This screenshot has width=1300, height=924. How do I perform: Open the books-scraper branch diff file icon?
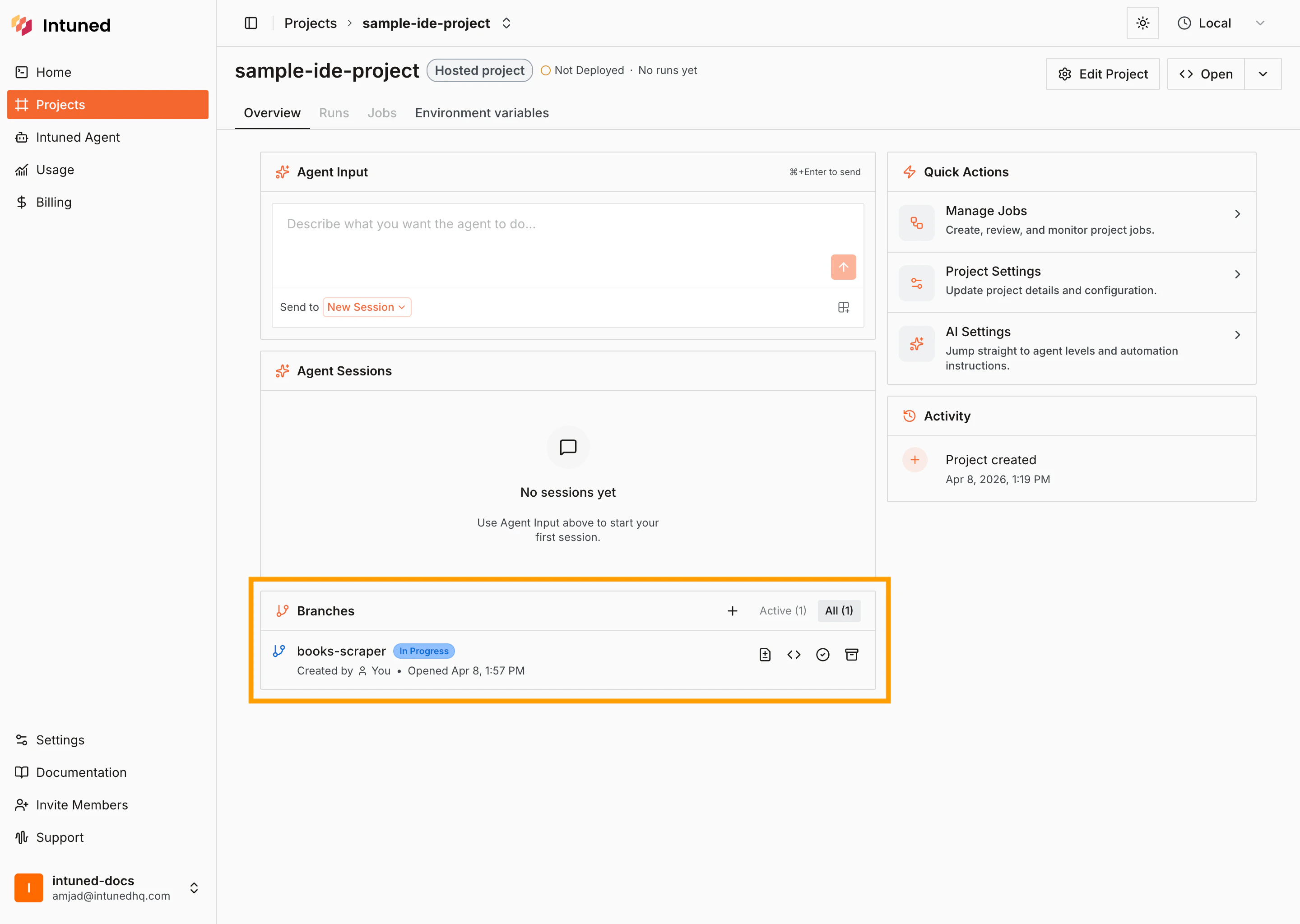(765, 654)
